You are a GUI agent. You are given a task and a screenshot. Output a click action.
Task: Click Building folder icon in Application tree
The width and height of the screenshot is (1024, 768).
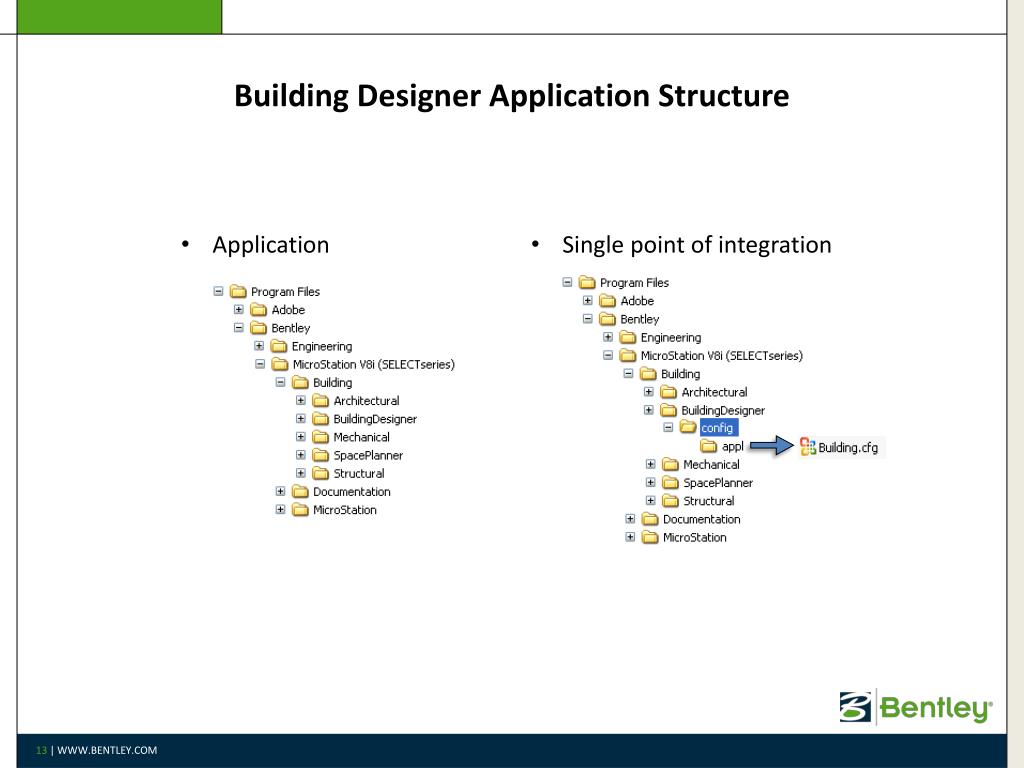(x=300, y=383)
